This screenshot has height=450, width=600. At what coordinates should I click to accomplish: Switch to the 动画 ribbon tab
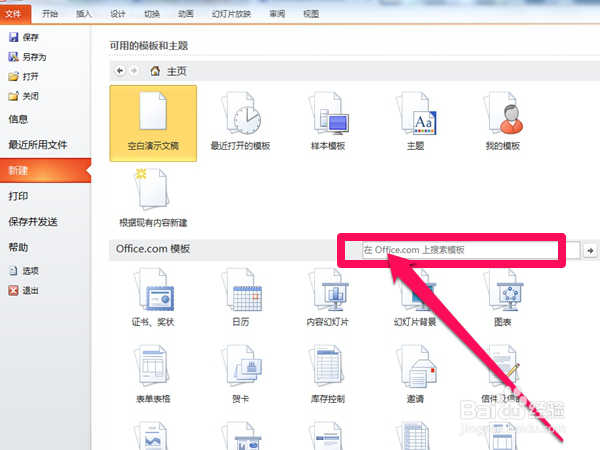pyautogui.click(x=186, y=14)
